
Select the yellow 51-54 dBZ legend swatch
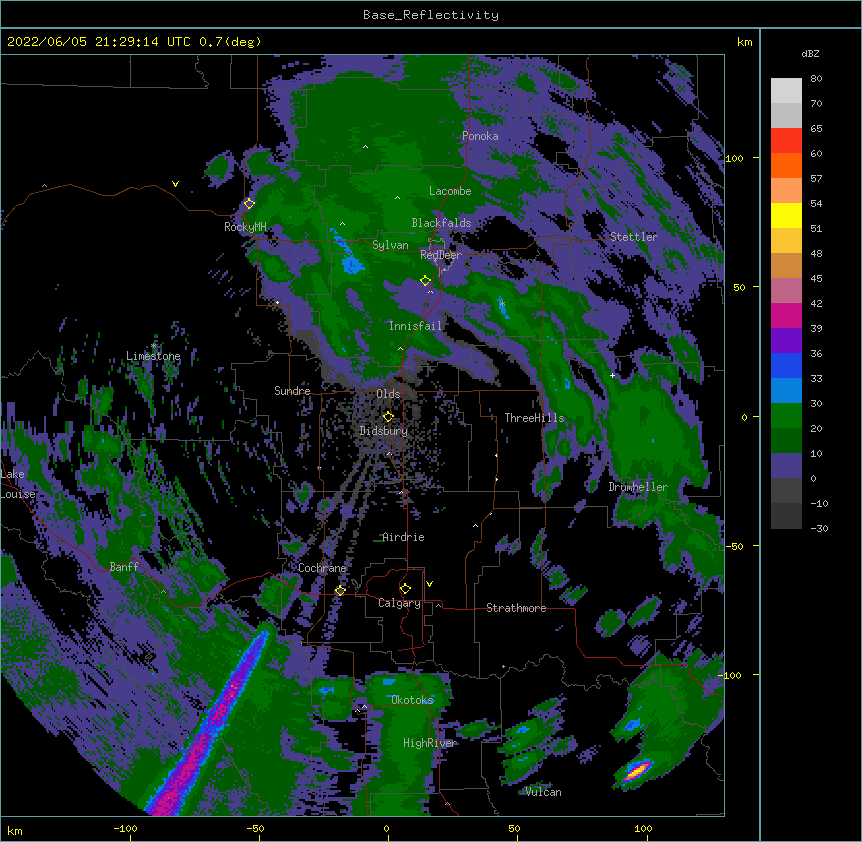pyautogui.click(x=786, y=216)
